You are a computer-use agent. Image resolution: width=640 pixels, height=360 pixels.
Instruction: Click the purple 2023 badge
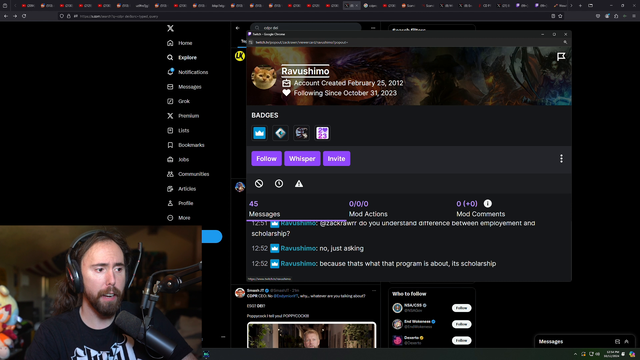pos(322,133)
